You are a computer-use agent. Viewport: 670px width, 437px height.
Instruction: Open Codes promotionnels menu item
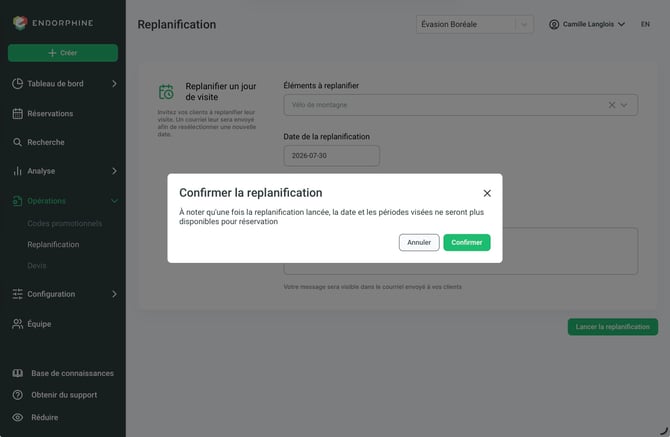pyautogui.click(x=65, y=223)
